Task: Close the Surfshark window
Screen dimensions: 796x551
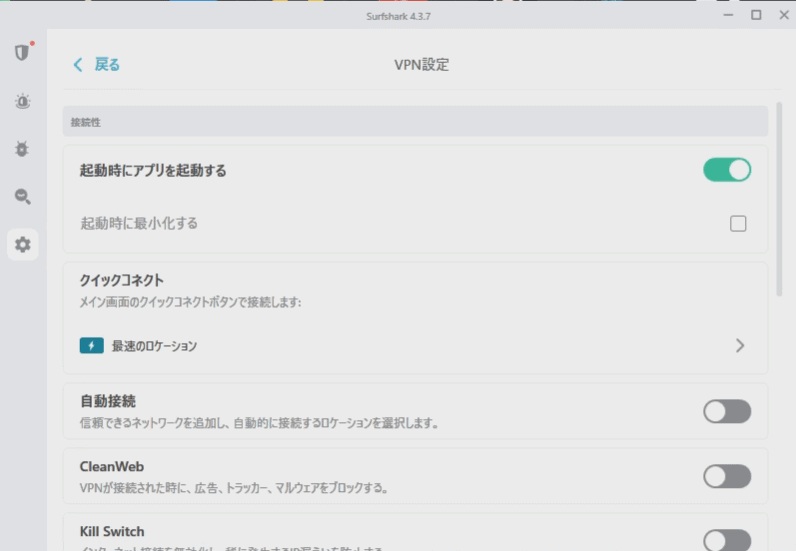Action: (x=784, y=15)
